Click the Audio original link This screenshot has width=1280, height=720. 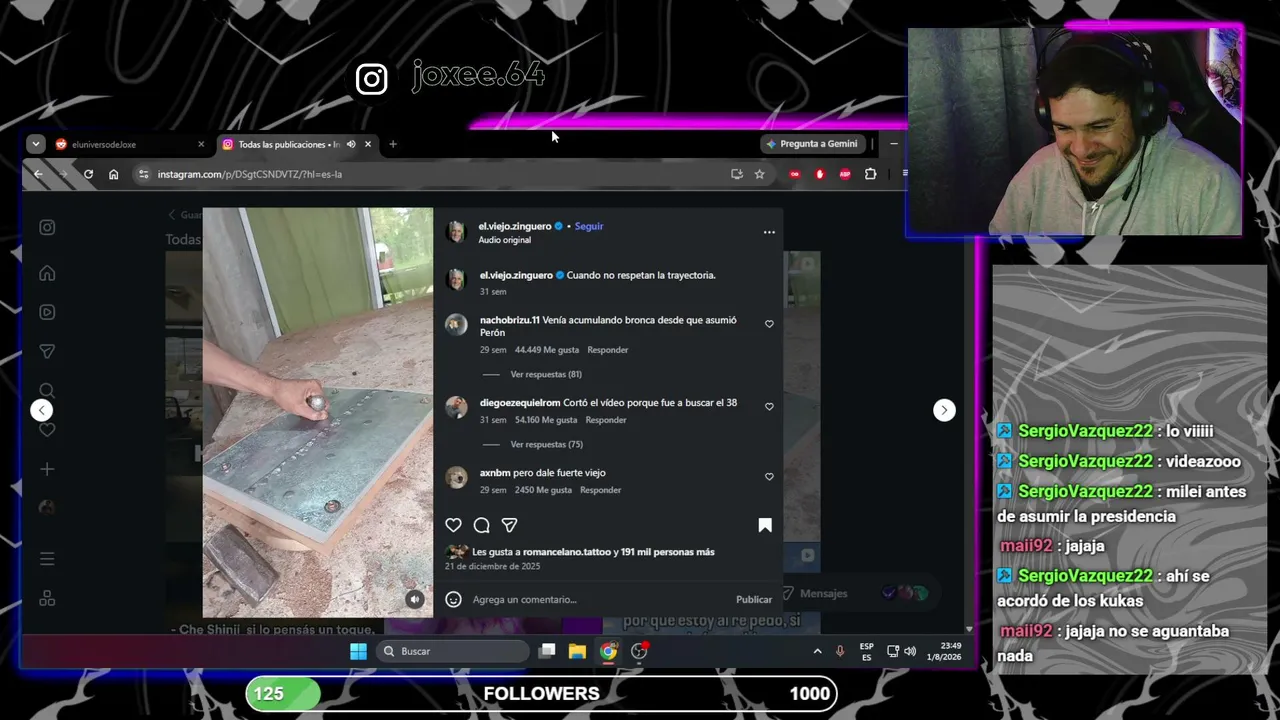click(504, 240)
